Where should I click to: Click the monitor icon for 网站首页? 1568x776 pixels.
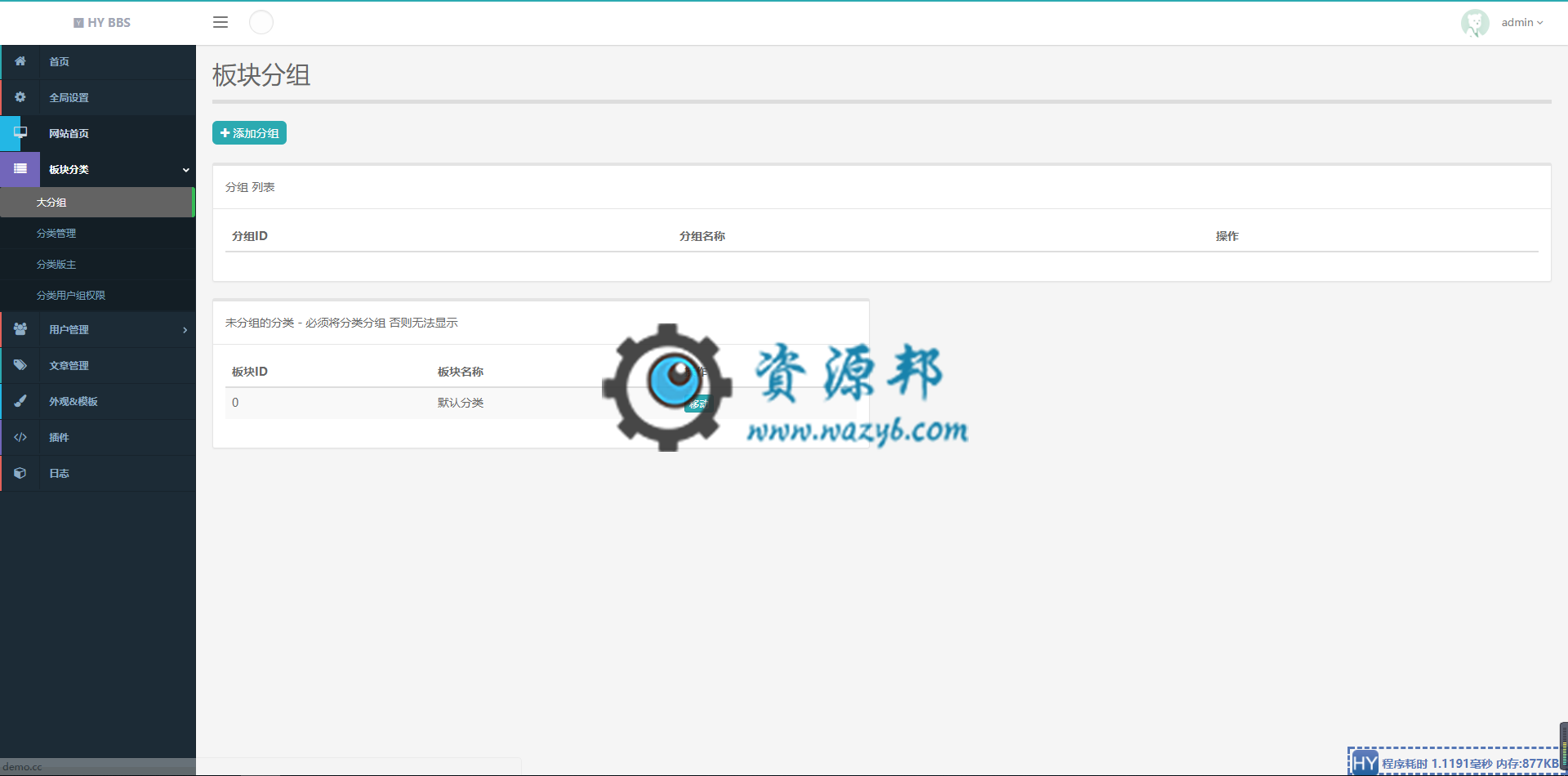tap(20, 132)
